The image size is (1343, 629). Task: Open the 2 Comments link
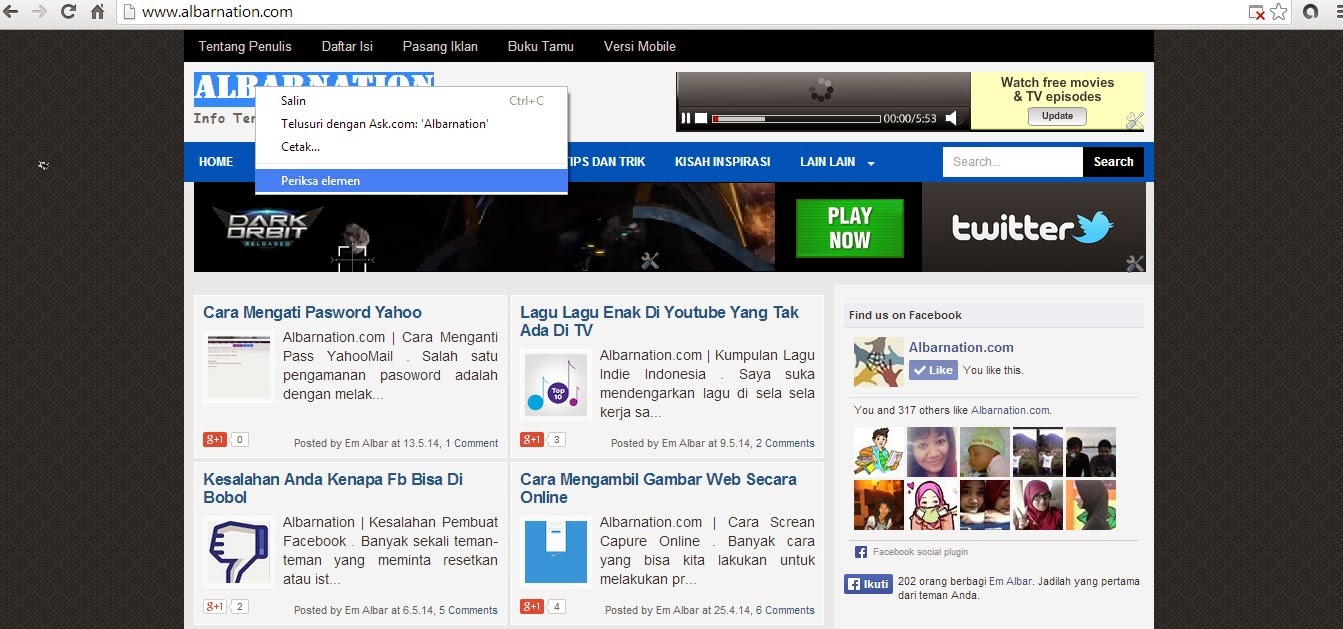pyautogui.click(x=785, y=443)
